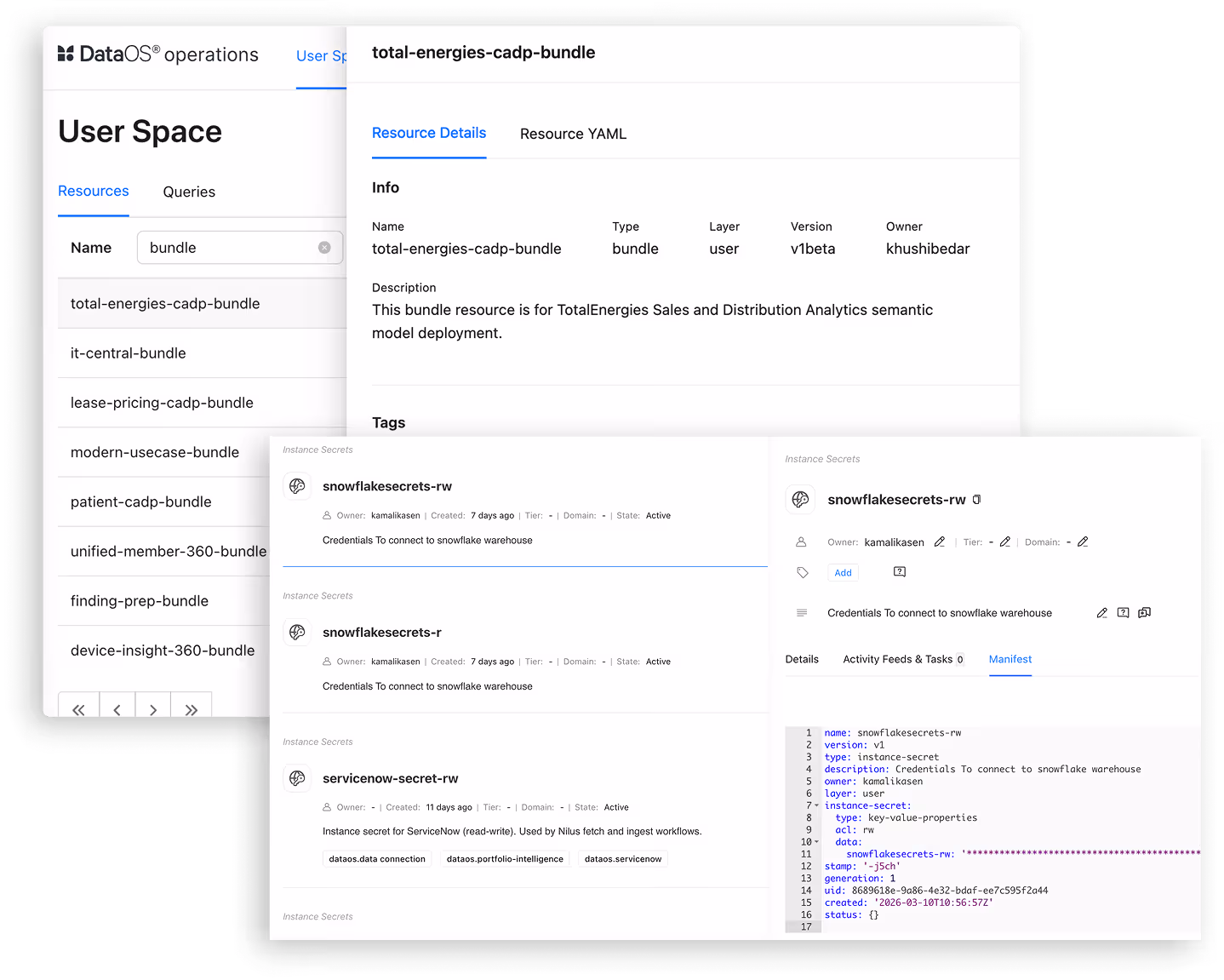Request tag update icon next to Add
The height and width of the screenshot is (980, 1224).
click(900, 572)
